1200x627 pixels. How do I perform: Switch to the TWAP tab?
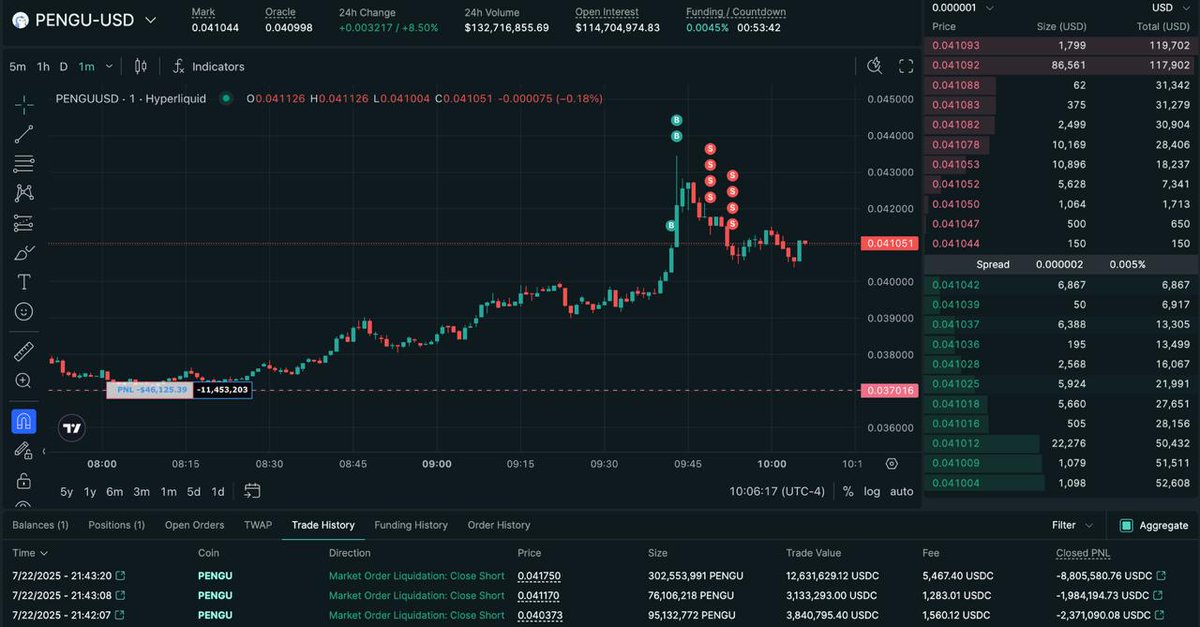(x=258, y=525)
